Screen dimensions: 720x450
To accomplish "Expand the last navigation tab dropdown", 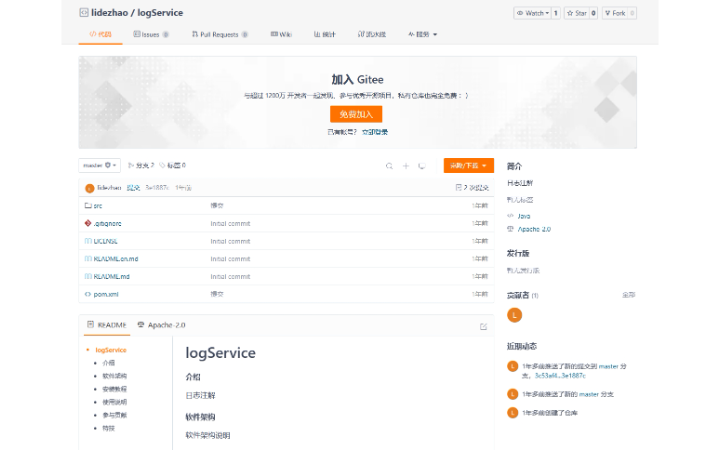I will [x=423, y=34].
